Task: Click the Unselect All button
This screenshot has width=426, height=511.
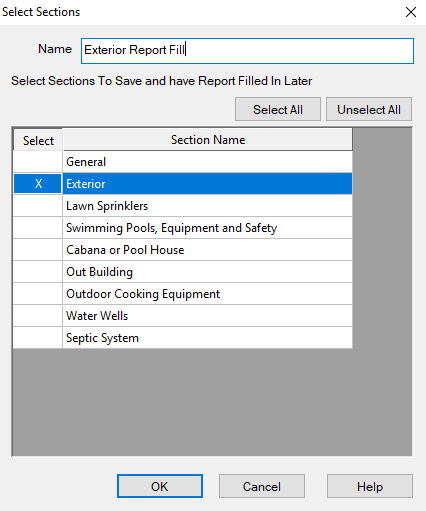Action: click(x=369, y=109)
